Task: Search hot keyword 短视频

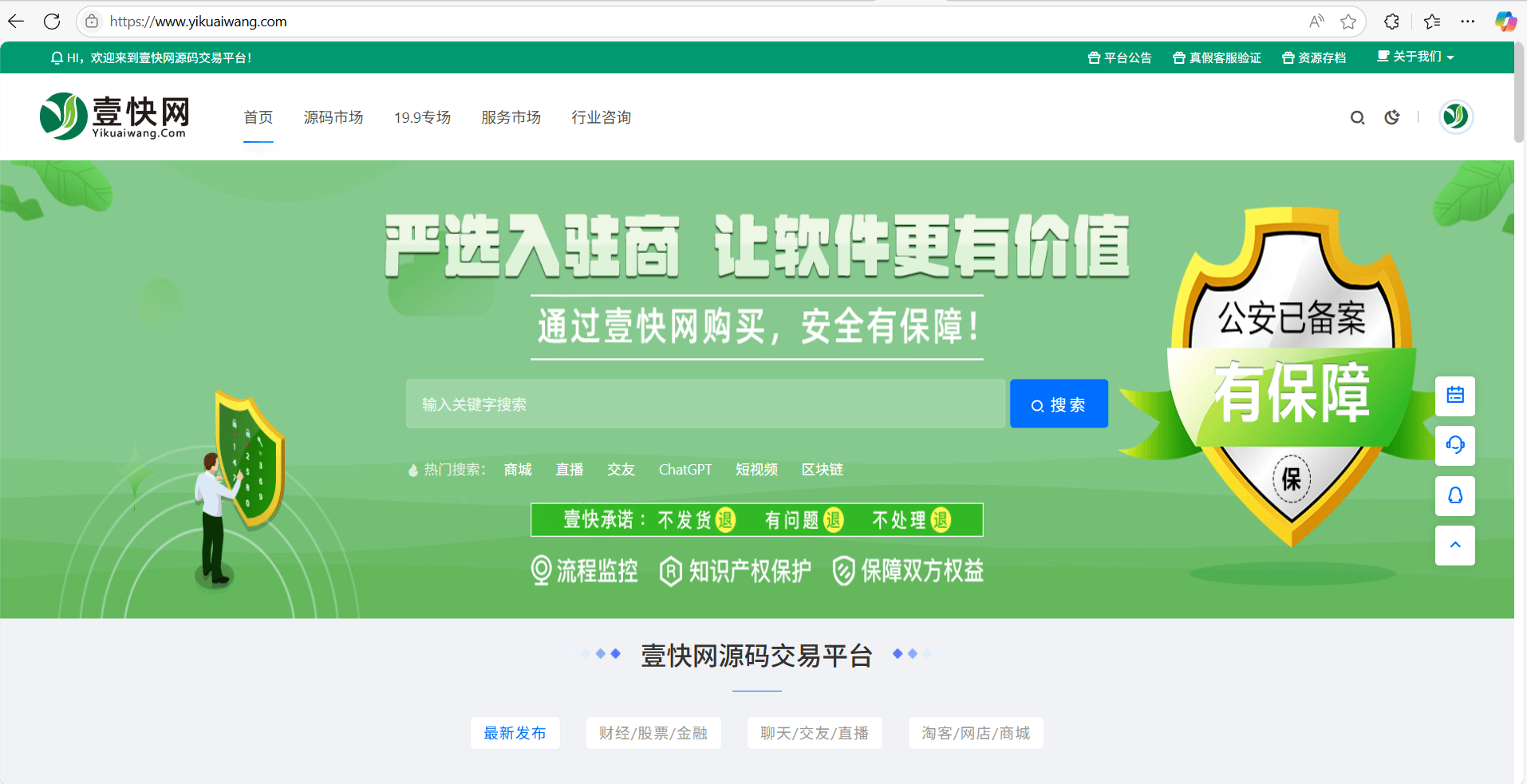Action: [757, 470]
